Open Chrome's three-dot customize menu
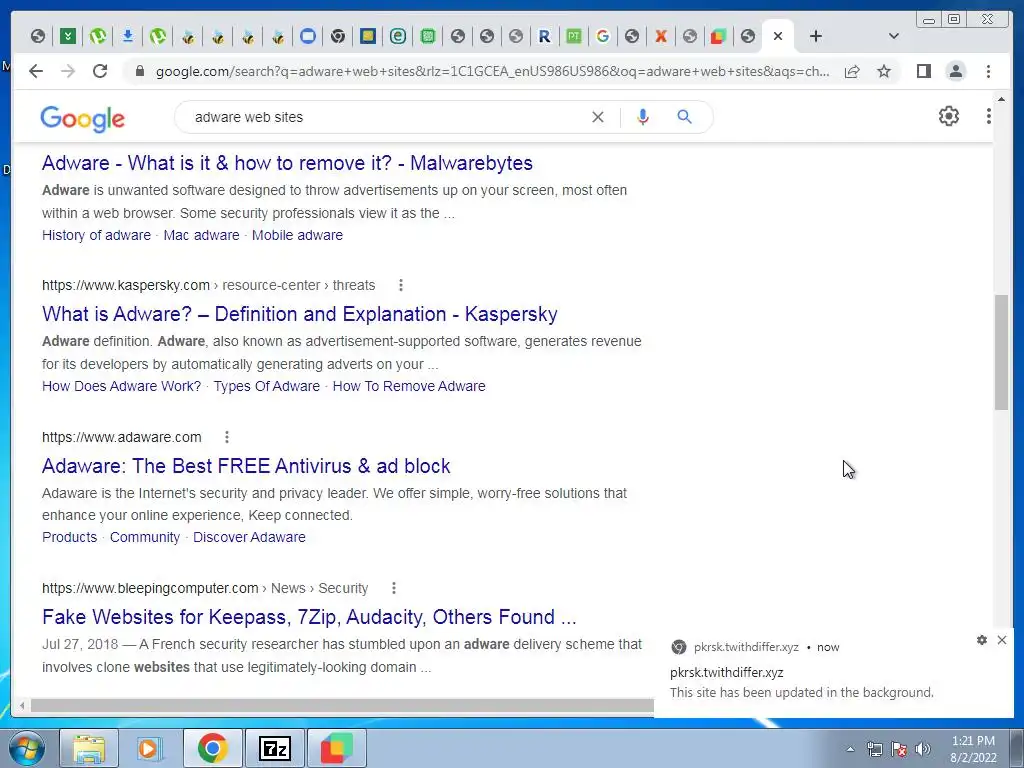1024x768 pixels. [x=989, y=71]
